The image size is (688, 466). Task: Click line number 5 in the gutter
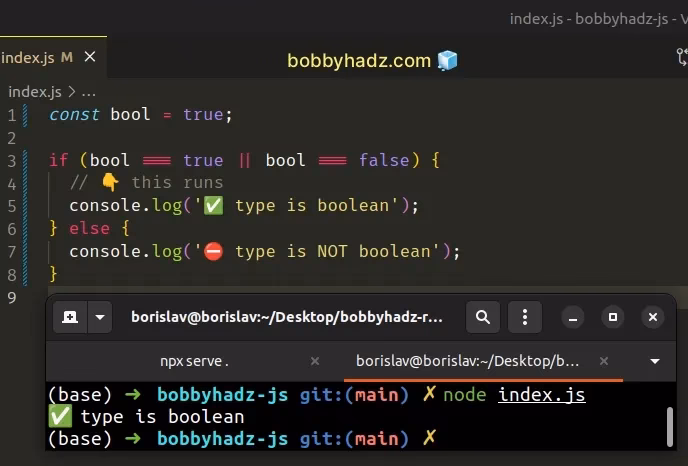(12, 206)
